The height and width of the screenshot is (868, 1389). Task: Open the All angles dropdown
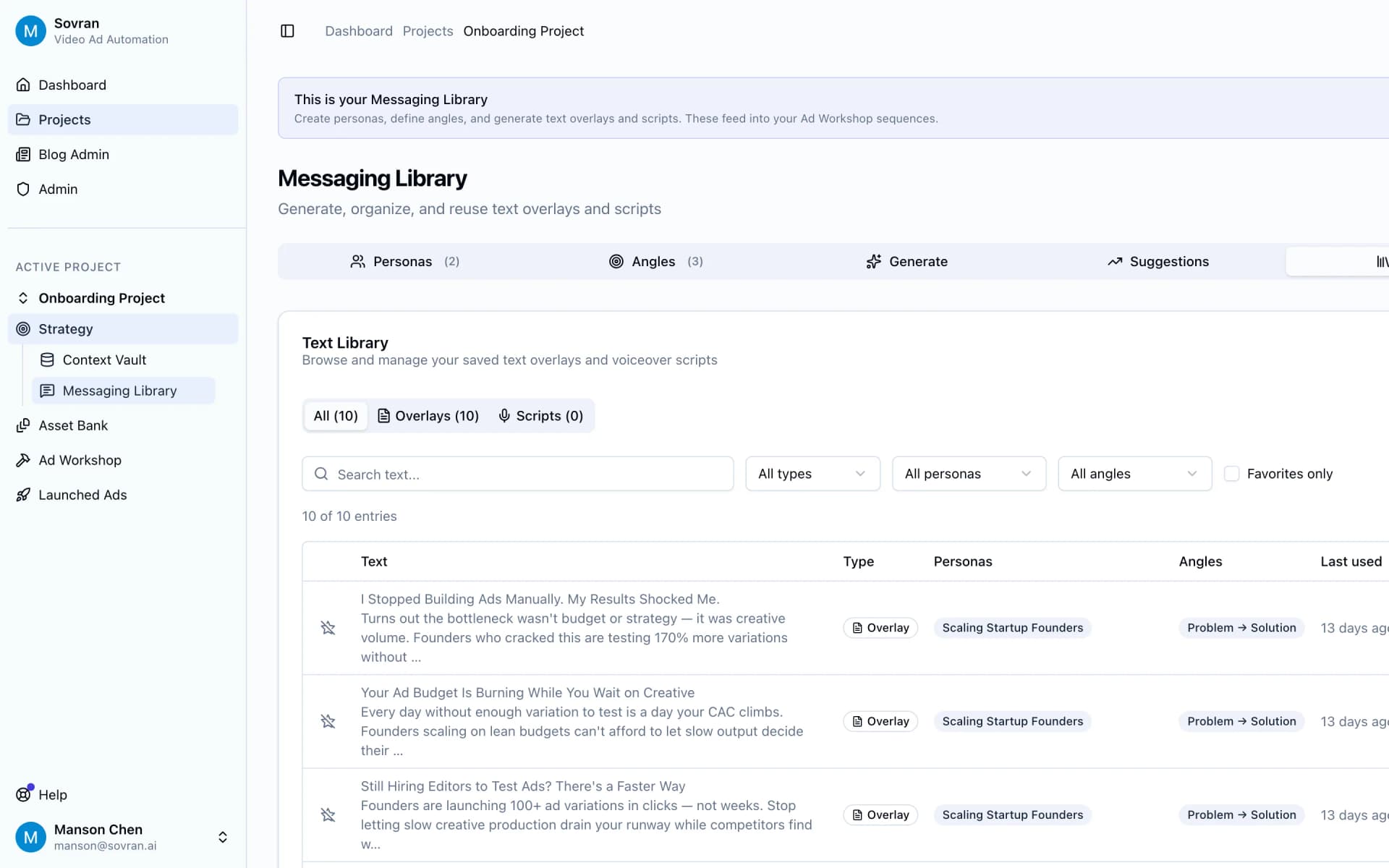coord(1134,473)
